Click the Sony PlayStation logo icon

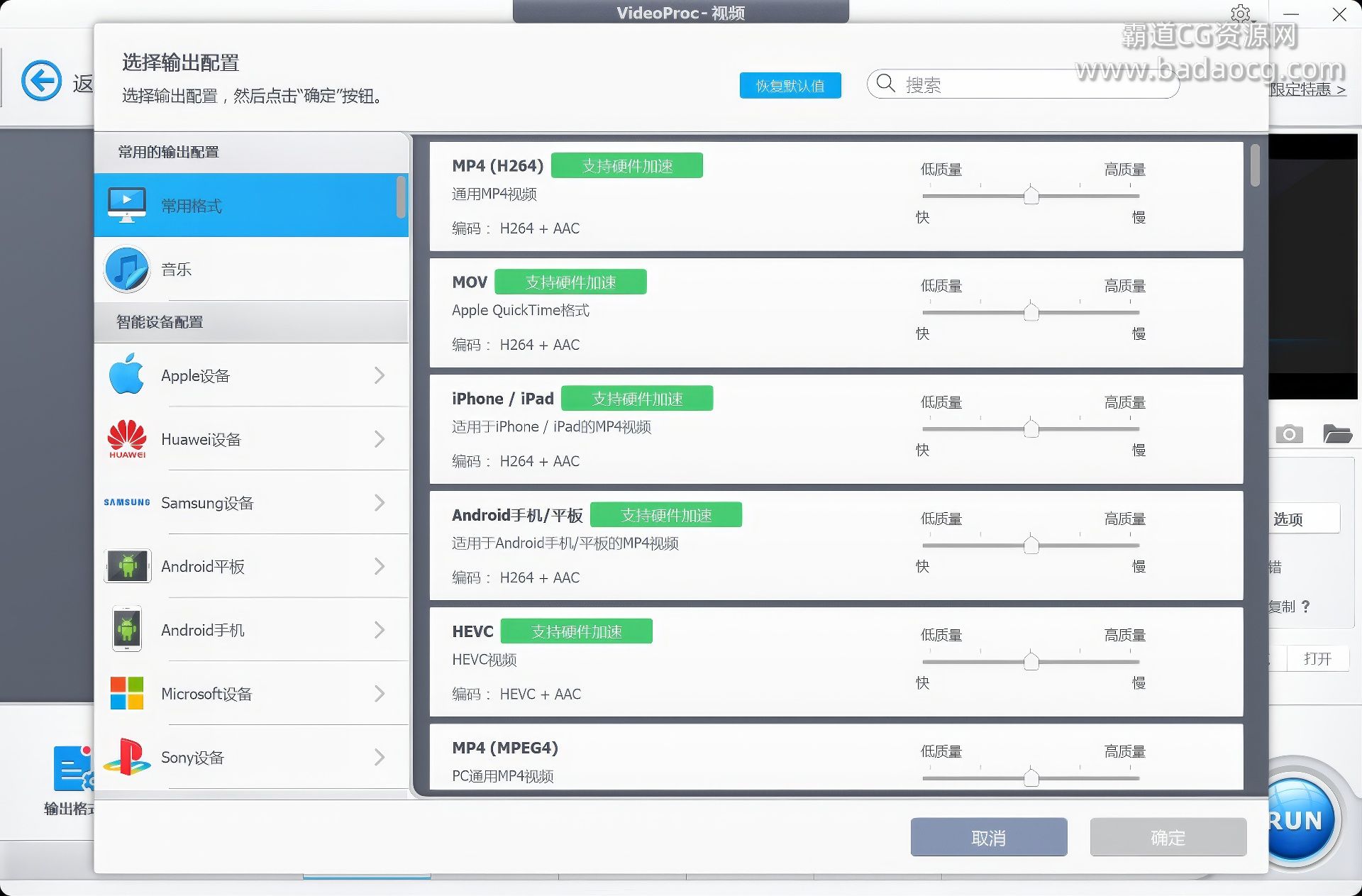[127, 757]
